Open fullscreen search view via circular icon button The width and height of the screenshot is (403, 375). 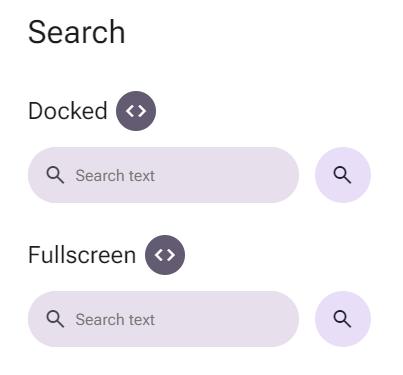(x=343, y=319)
